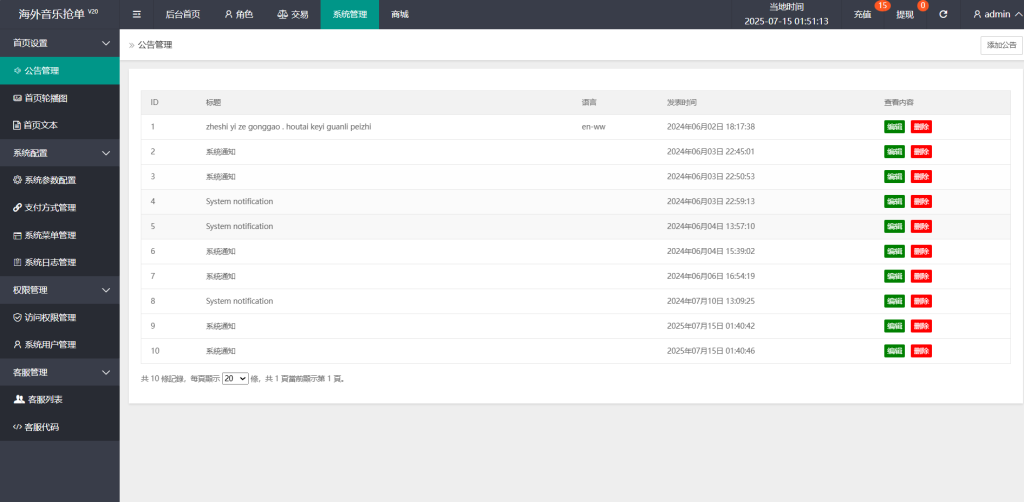The height and width of the screenshot is (502, 1024).
Task: Edit announcement with ID 2
Action: coord(895,151)
